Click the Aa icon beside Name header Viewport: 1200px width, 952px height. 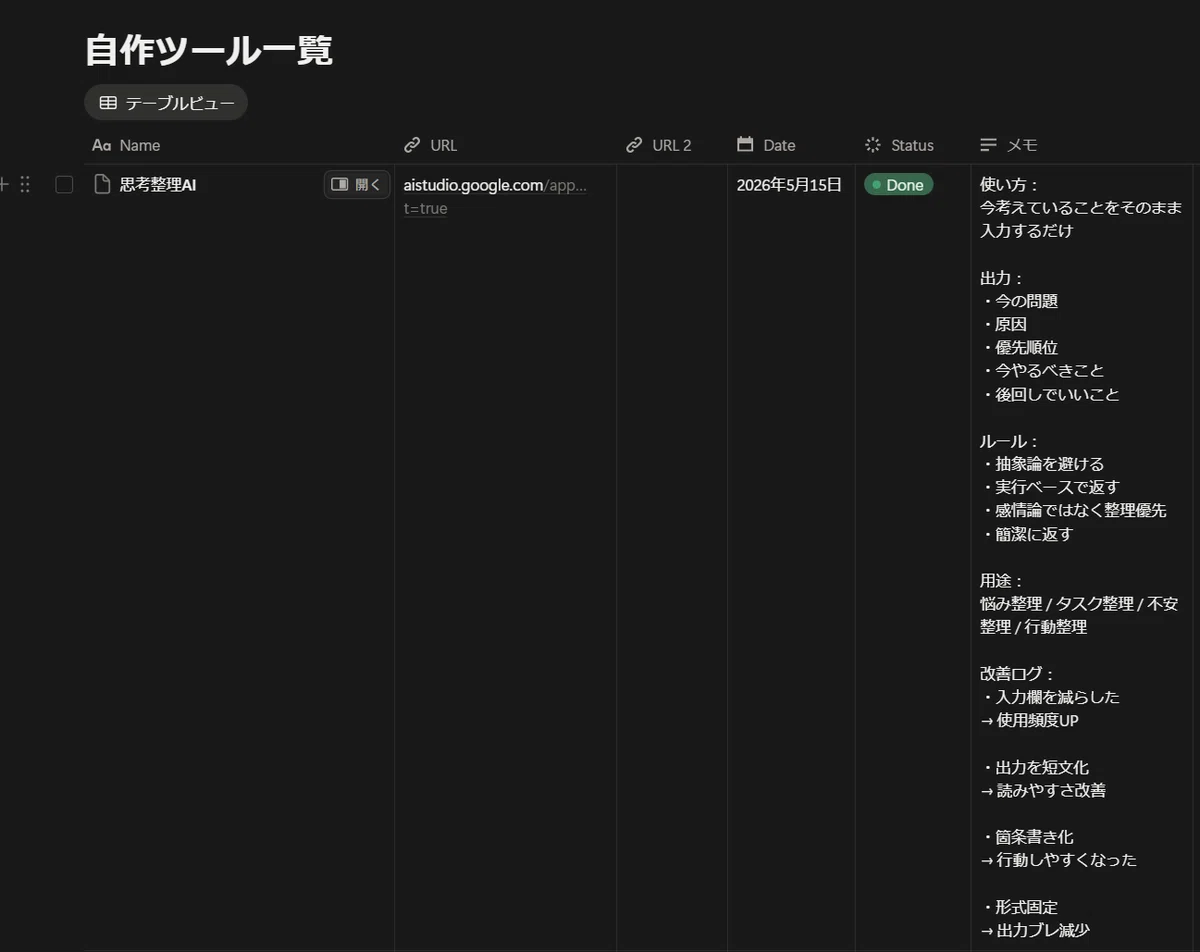click(x=101, y=145)
